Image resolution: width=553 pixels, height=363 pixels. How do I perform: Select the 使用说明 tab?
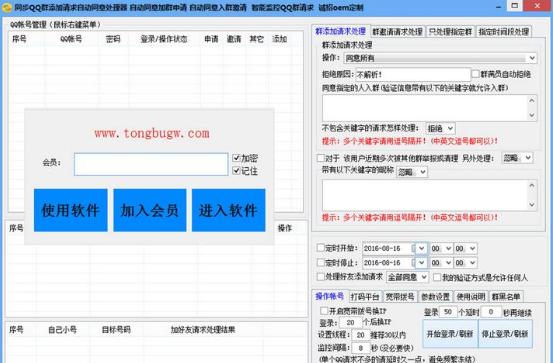point(471,297)
